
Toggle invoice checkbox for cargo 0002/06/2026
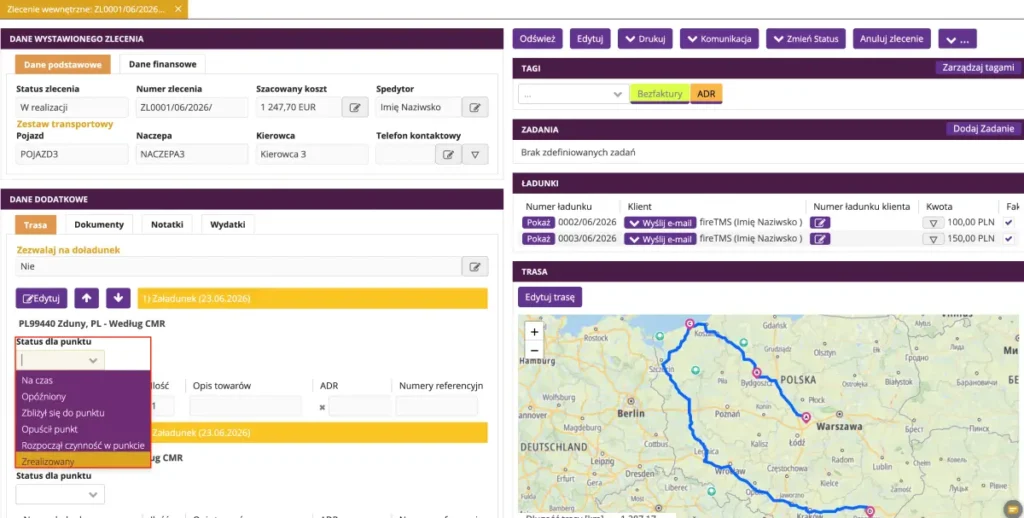(1009, 223)
